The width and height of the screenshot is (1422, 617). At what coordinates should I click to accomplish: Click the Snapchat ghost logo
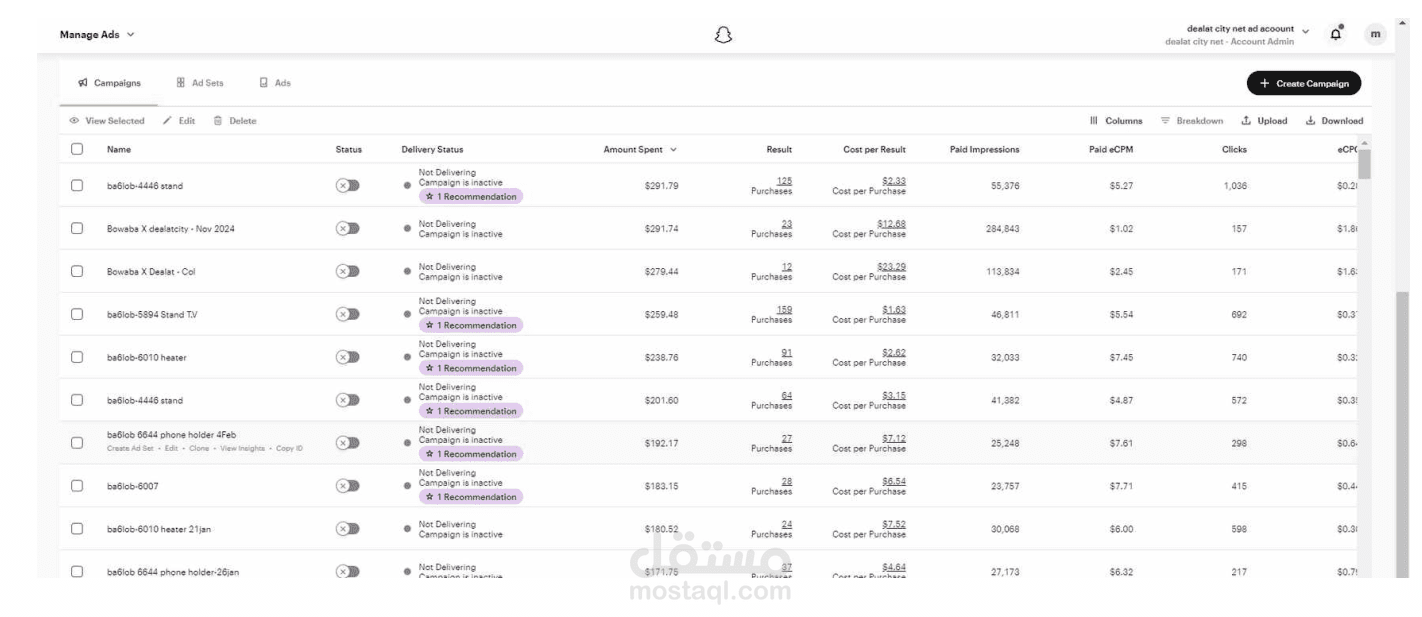pyautogui.click(x=724, y=35)
